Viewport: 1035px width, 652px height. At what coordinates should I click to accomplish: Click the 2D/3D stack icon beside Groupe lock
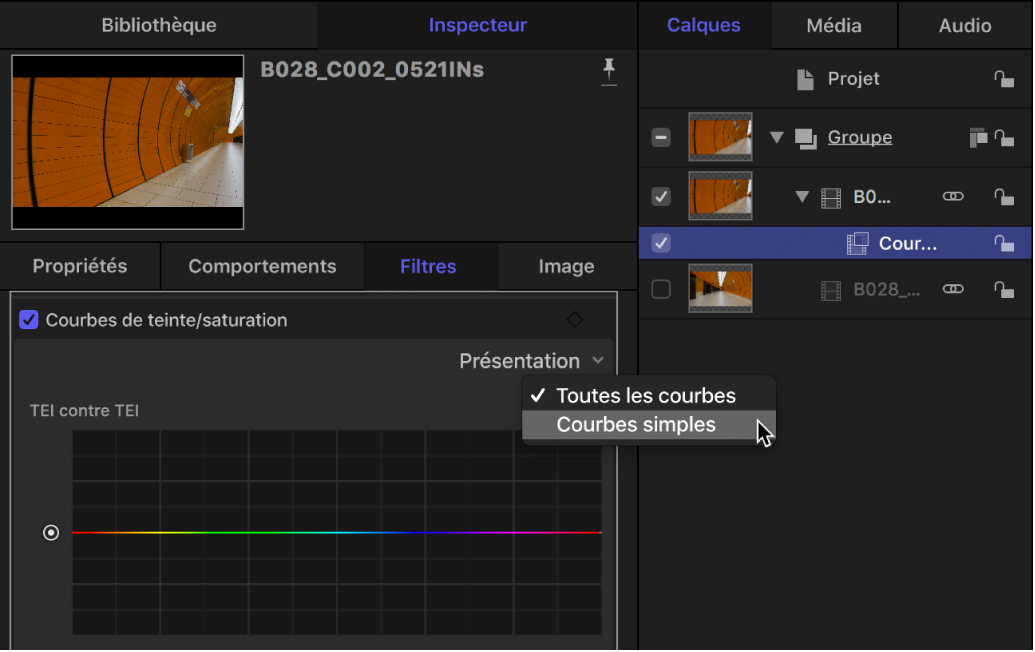tap(978, 138)
